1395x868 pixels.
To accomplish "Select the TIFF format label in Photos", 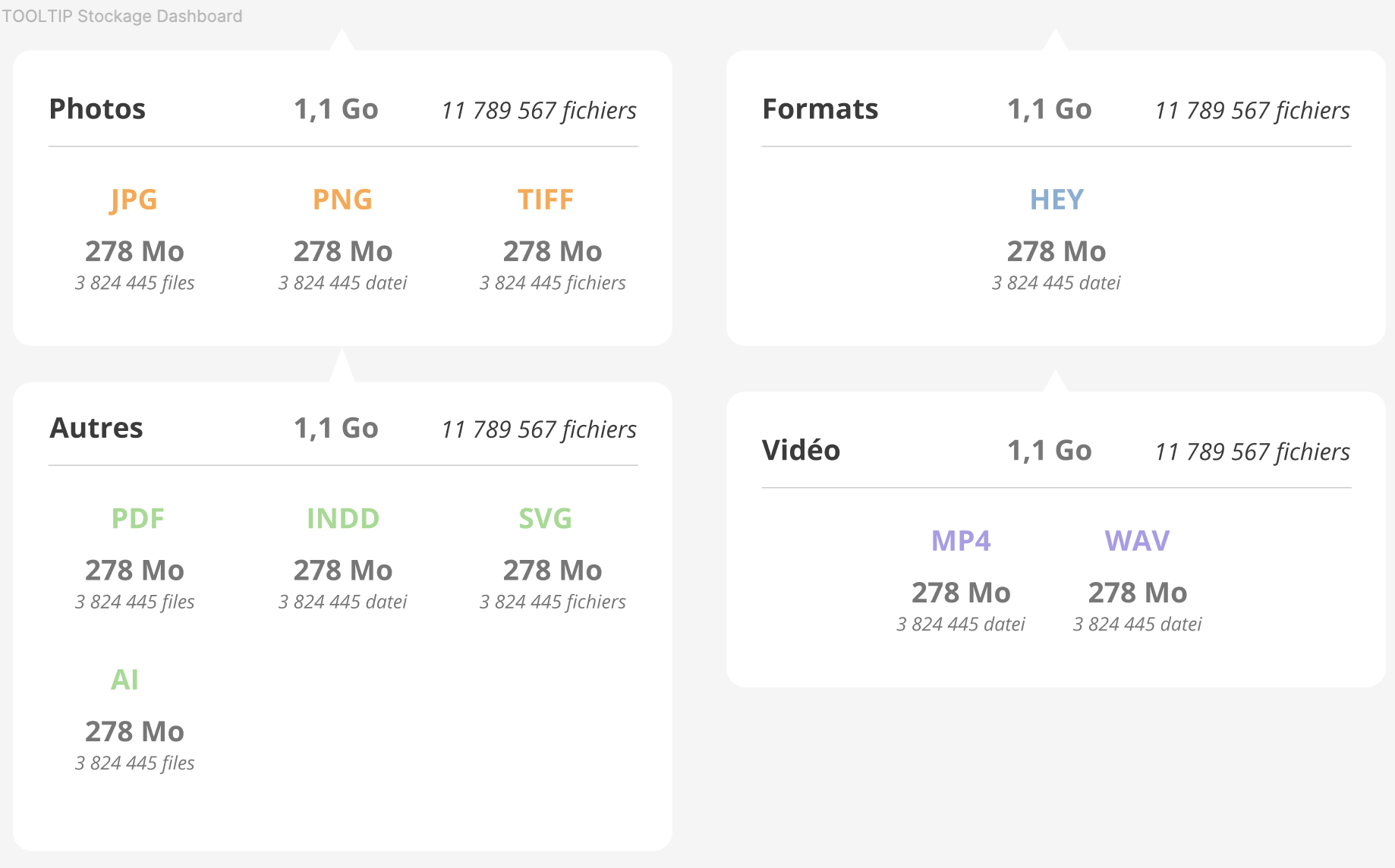I will (x=545, y=200).
